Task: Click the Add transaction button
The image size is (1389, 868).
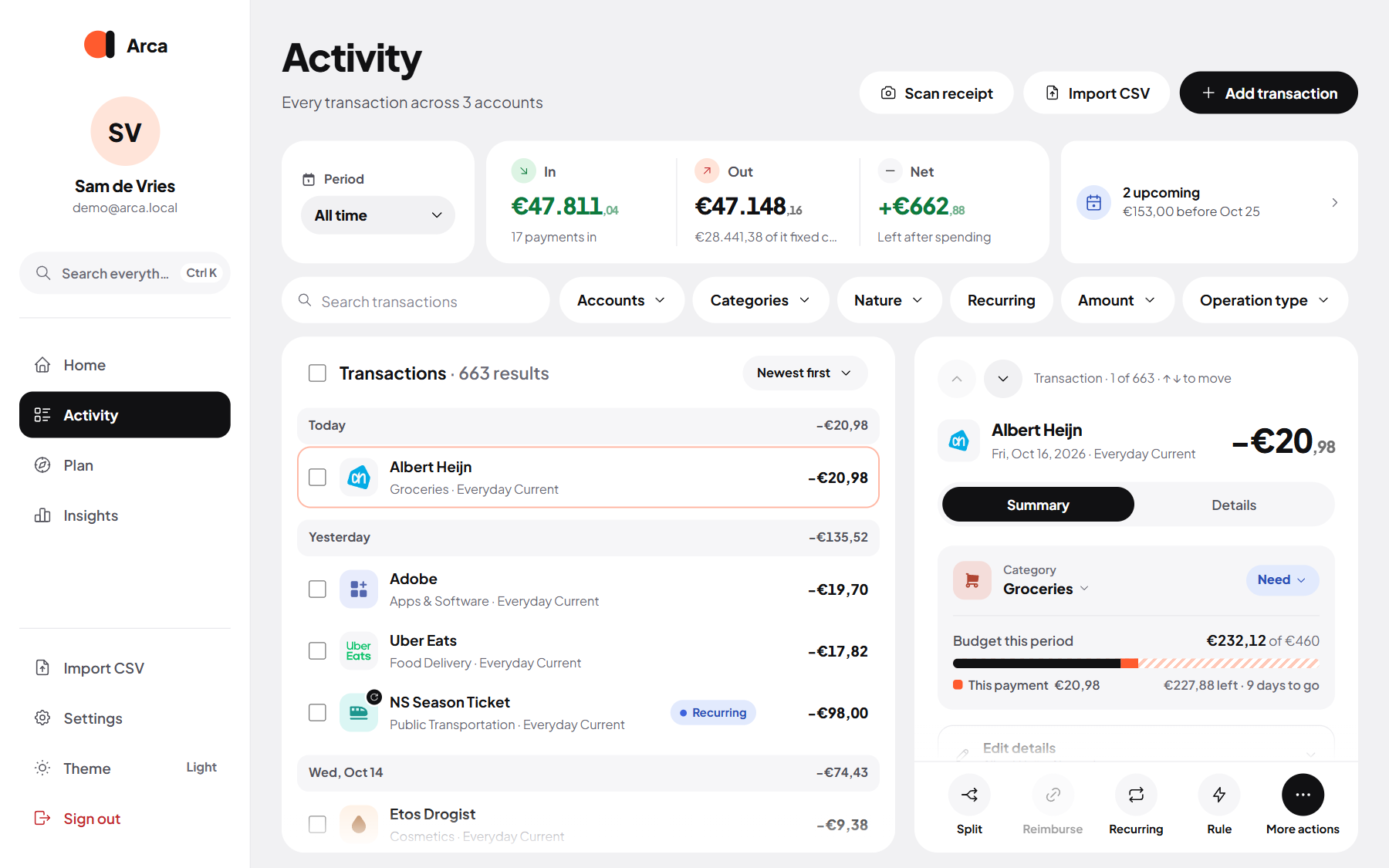Action: [1269, 93]
